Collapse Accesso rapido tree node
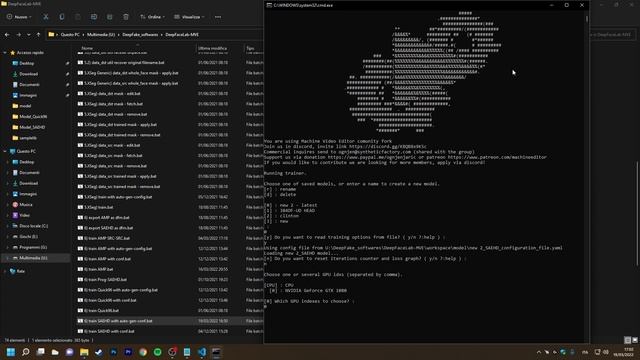The width and height of the screenshot is (640, 360). (x=5, y=53)
